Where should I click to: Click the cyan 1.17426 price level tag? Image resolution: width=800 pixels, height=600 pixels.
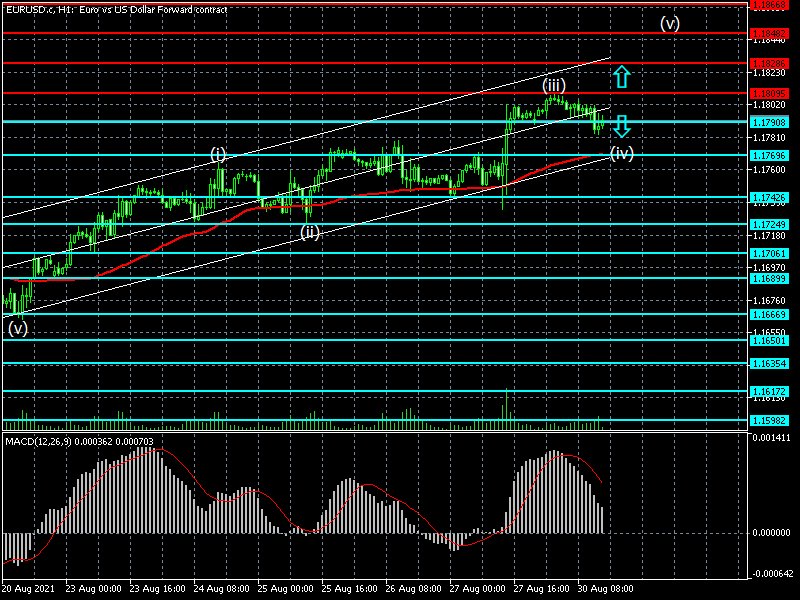769,197
